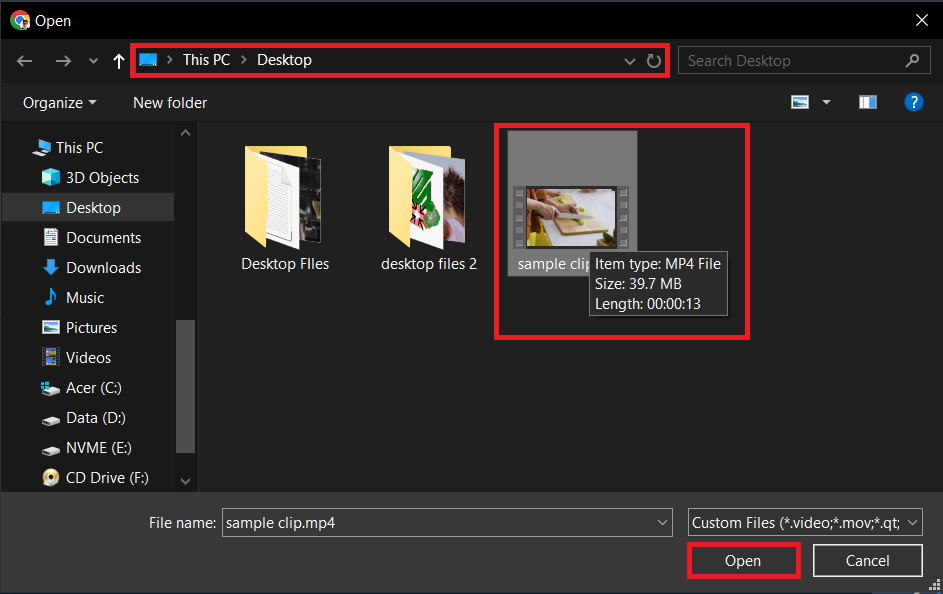Image resolution: width=943 pixels, height=594 pixels.
Task: Cancel the file dialog
Action: pos(866,560)
